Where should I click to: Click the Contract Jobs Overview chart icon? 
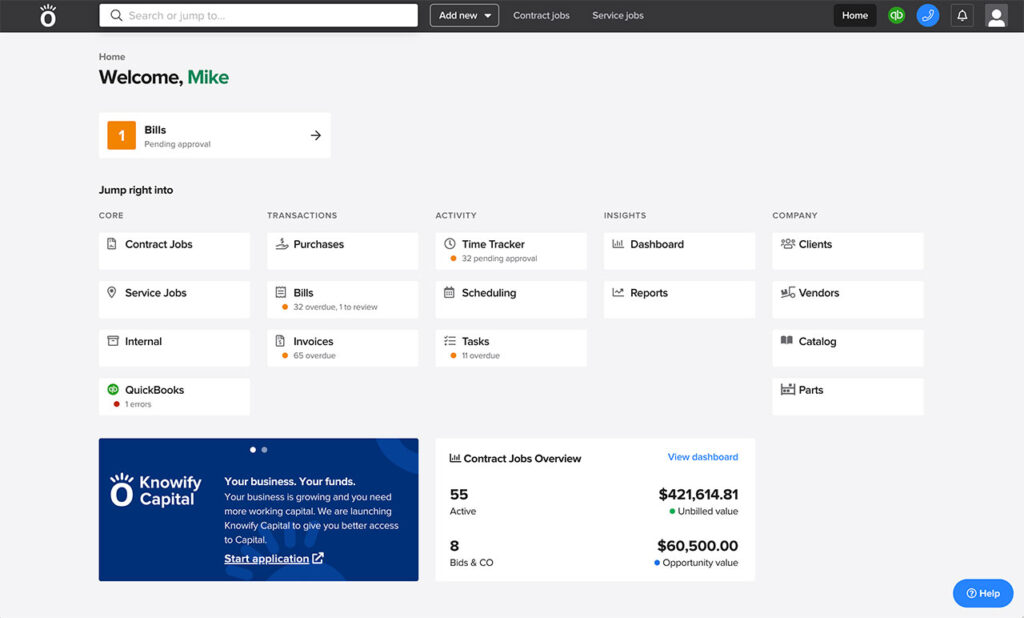click(455, 457)
